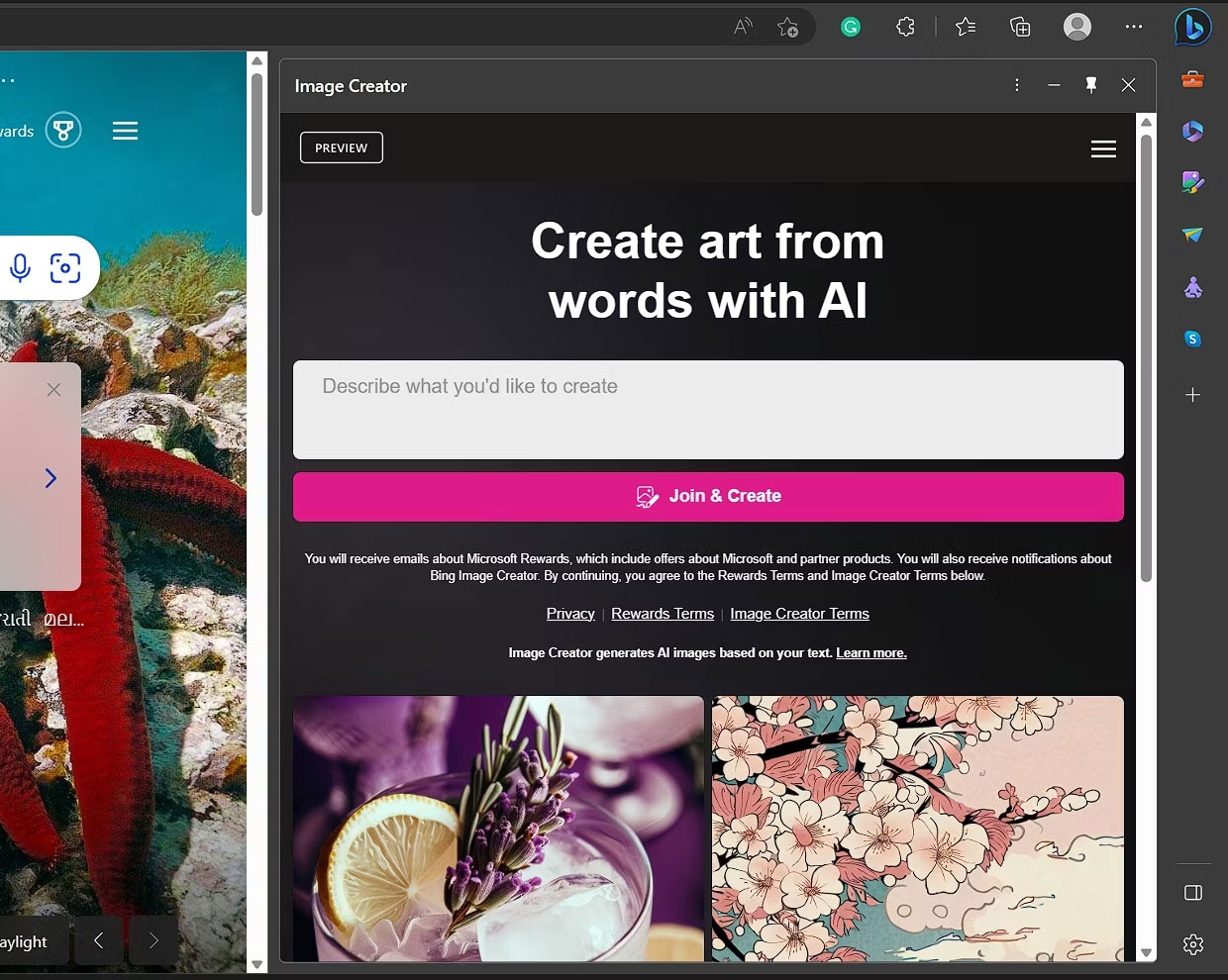Minimize the Image Creator panel

click(x=1054, y=85)
